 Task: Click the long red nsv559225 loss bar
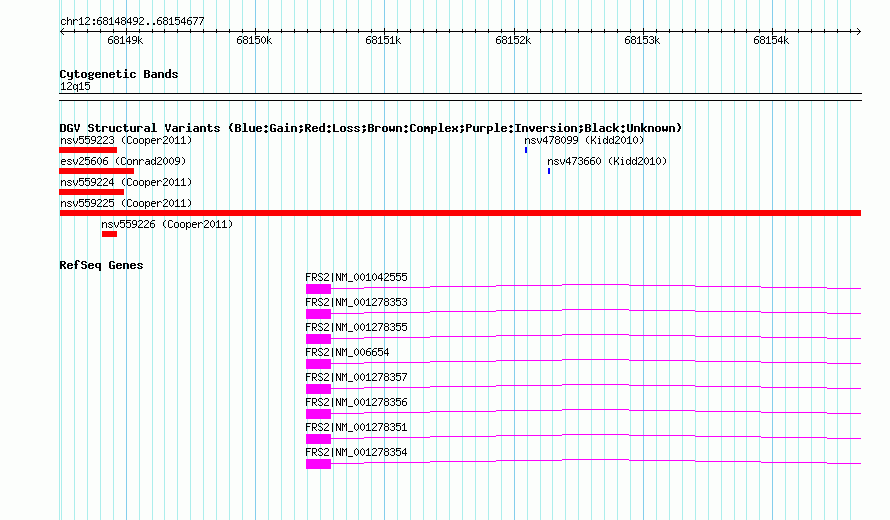(x=460, y=213)
